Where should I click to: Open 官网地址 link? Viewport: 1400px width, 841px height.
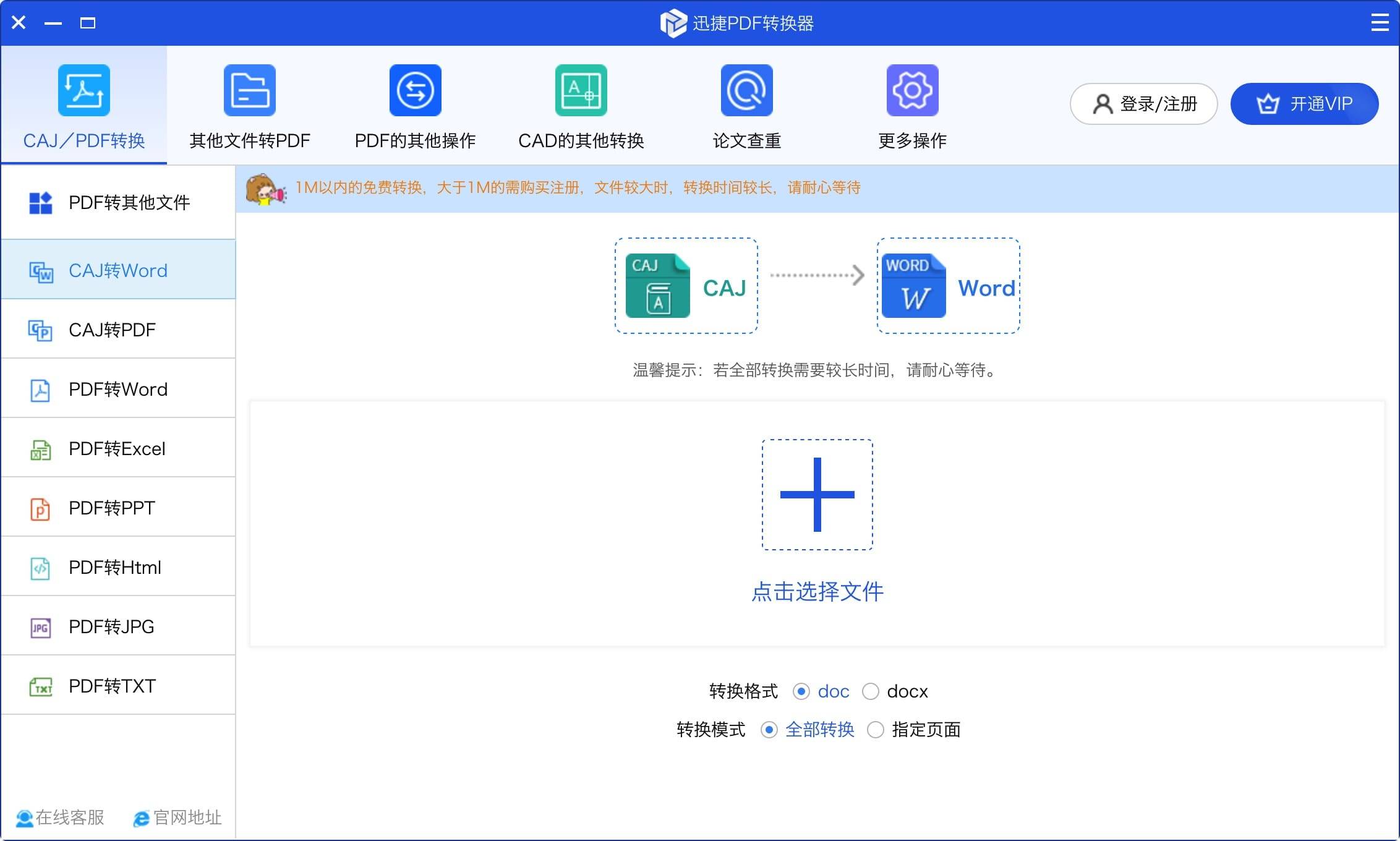[x=177, y=818]
